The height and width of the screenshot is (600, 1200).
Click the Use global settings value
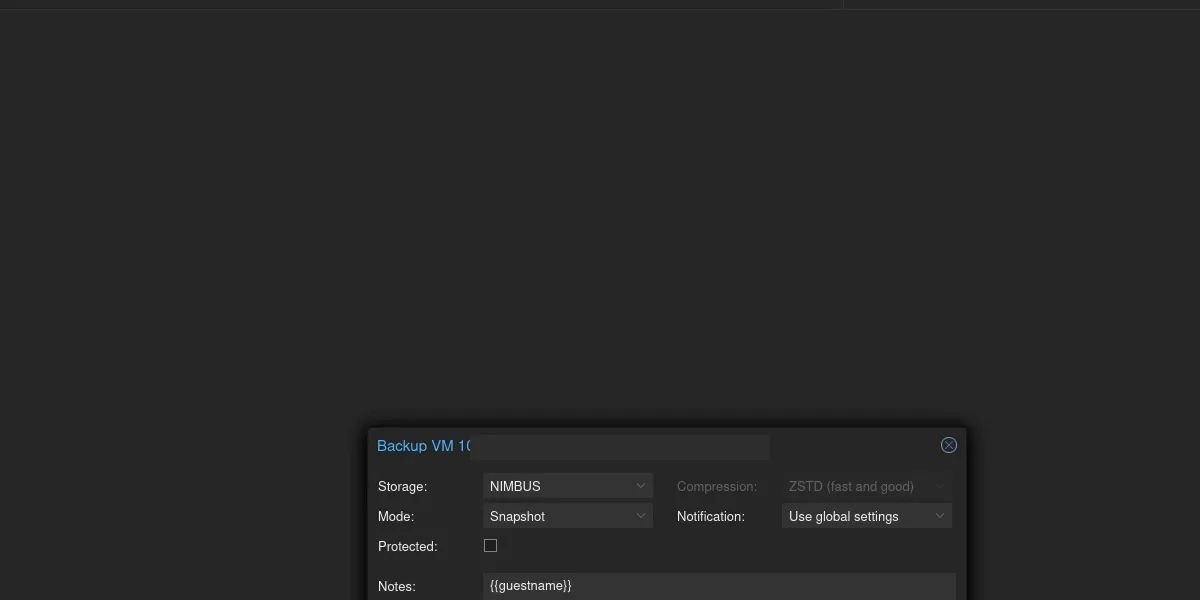[843, 516]
